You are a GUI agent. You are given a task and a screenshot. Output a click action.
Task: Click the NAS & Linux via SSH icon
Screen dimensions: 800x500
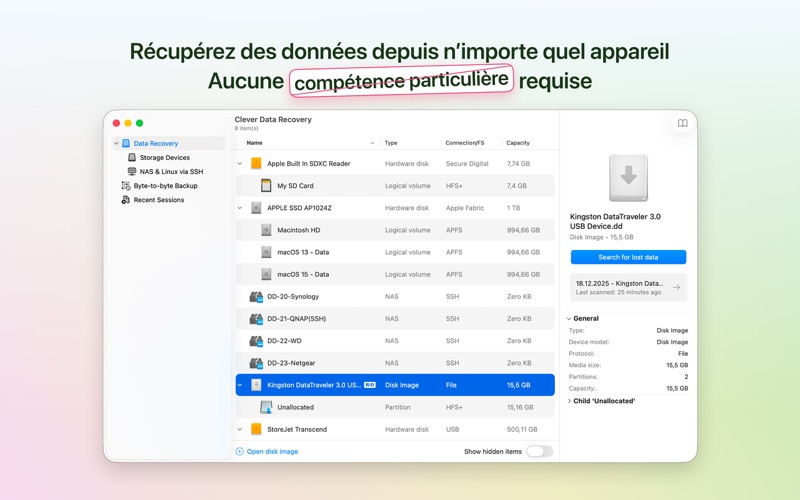coord(132,171)
